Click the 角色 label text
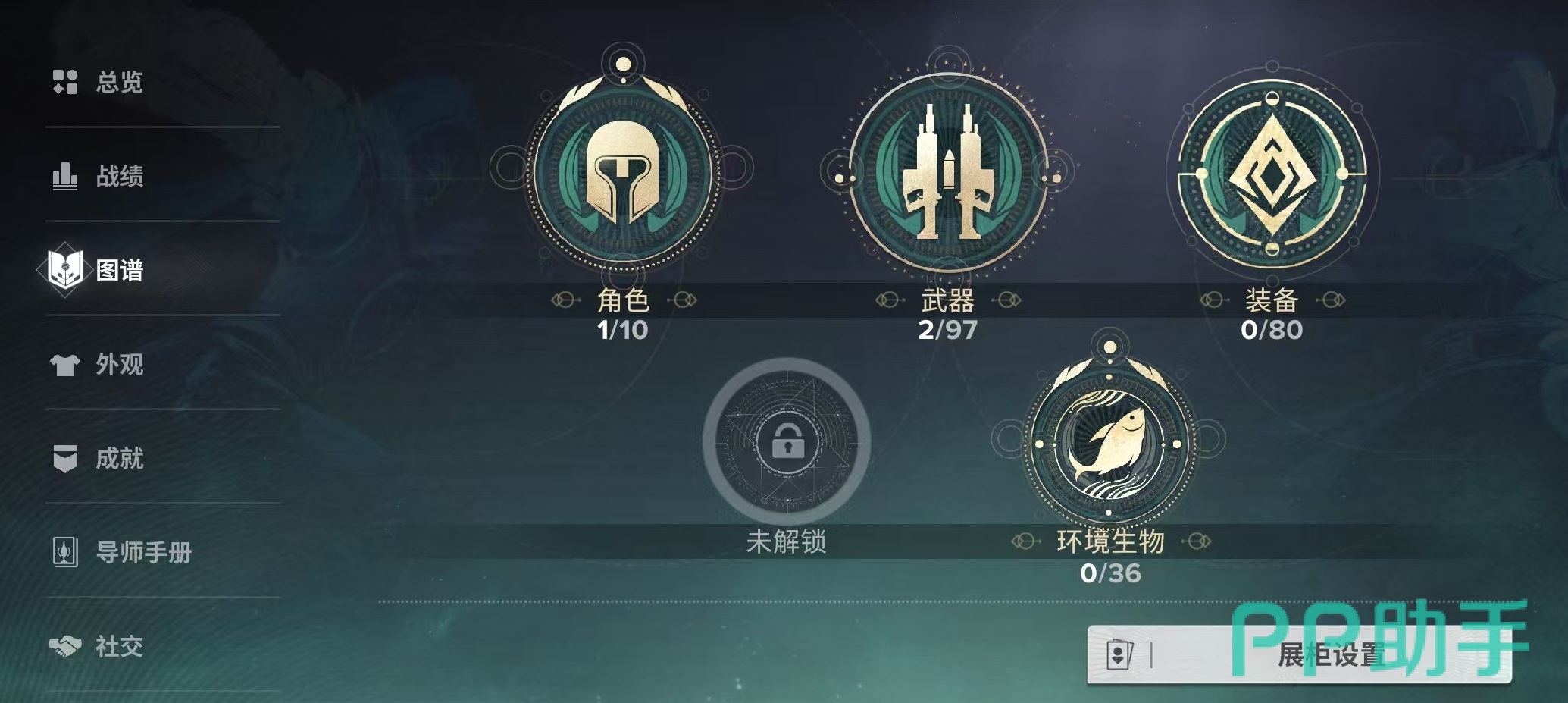The width and height of the screenshot is (1568, 703). tap(623, 300)
